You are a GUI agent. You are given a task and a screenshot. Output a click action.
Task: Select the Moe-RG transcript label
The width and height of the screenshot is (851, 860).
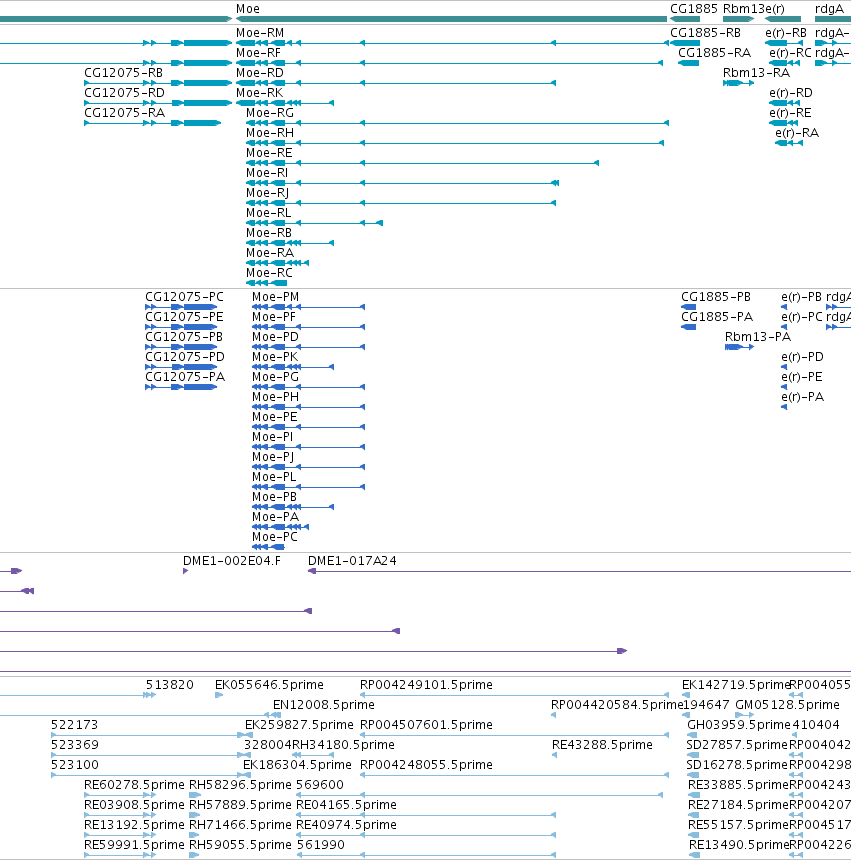270,113
